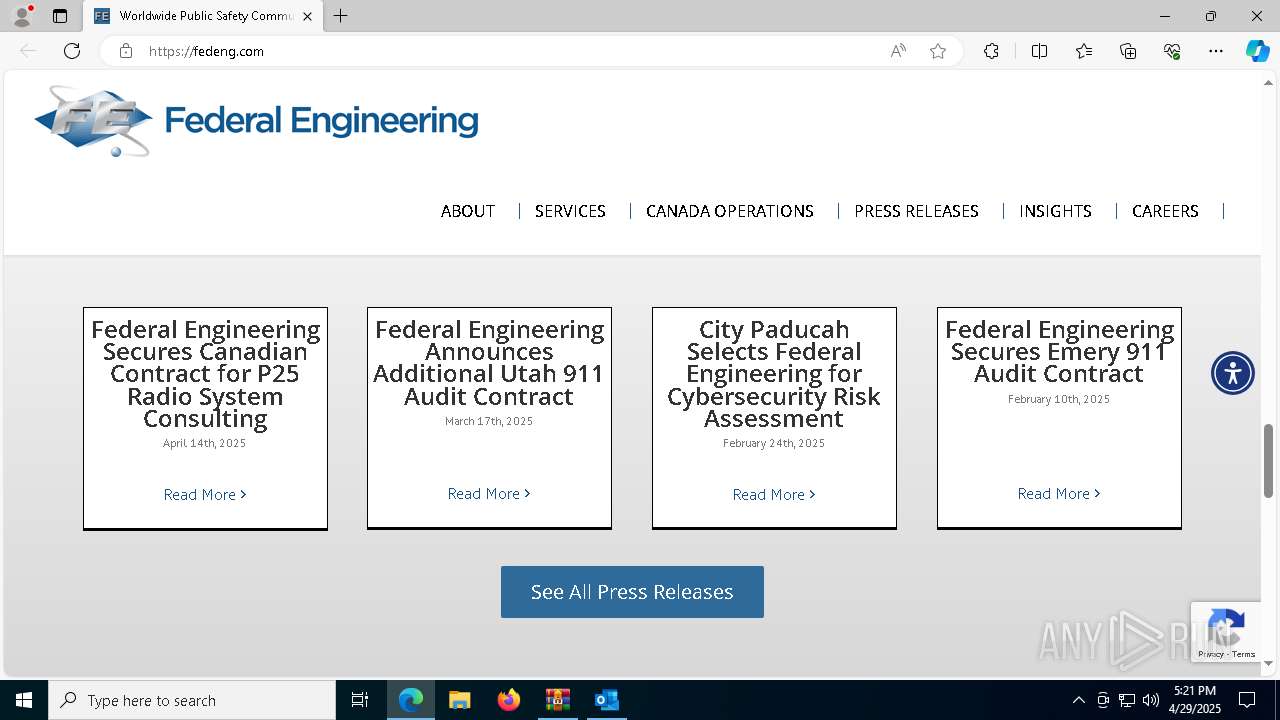The width and height of the screenshot is (1280, 720).
Task: Read More about Emery 911 Audit
Action: point(1059,493)
